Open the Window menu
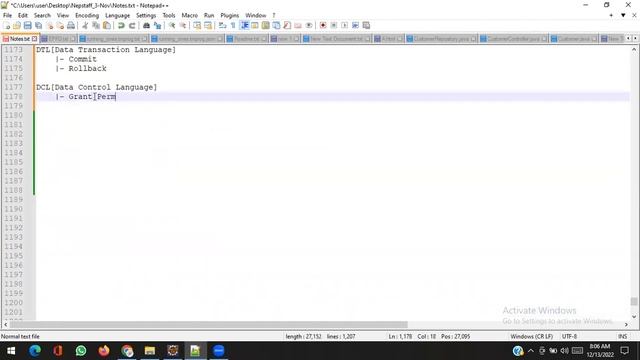Screen dimensions: 640x360 point(256,16)
